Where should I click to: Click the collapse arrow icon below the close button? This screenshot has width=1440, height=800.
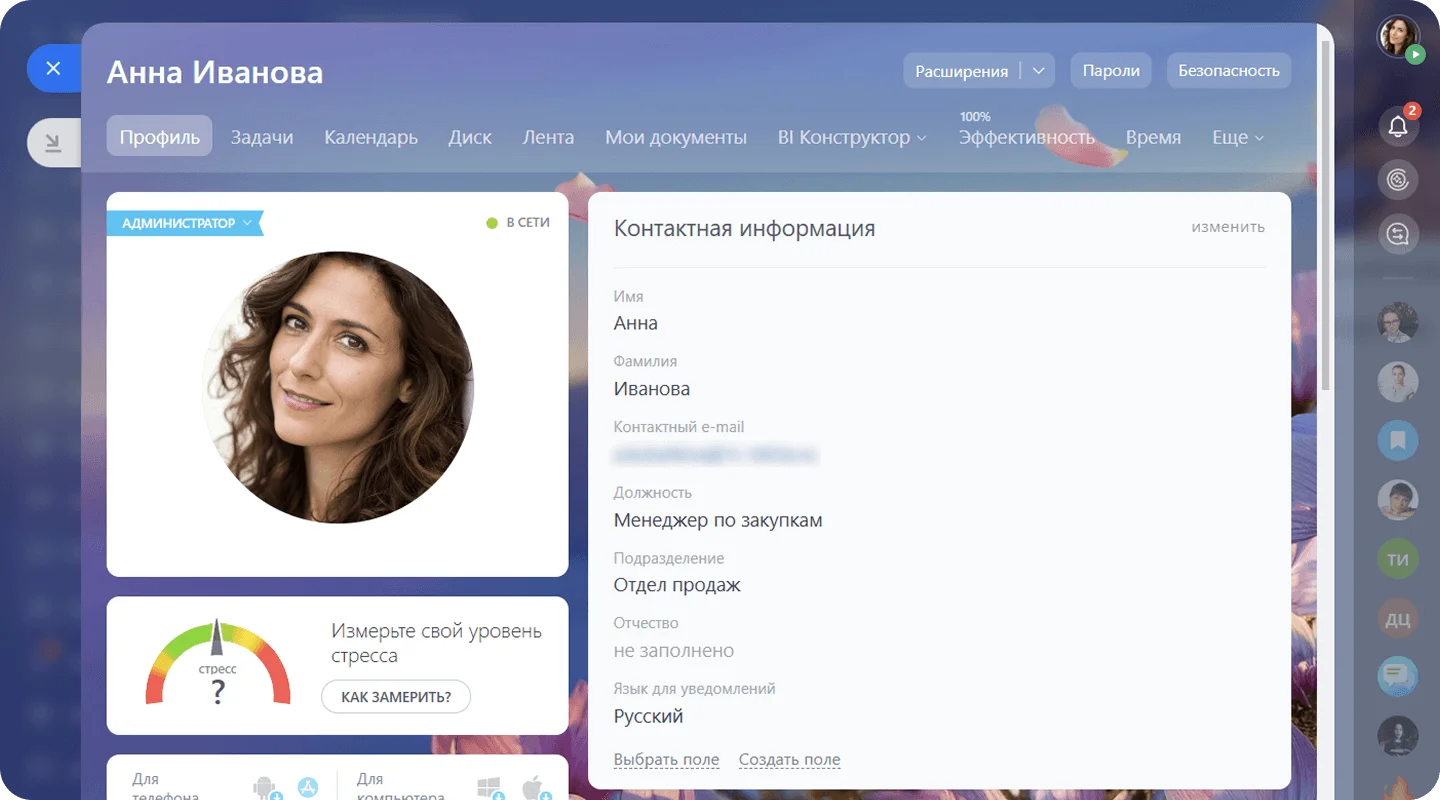click(x=54, y=144)
